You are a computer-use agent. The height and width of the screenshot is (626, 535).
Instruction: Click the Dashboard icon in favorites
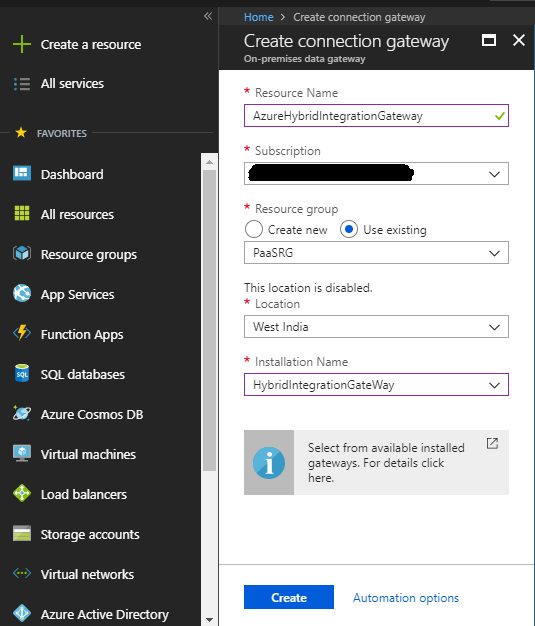point(22,174)
